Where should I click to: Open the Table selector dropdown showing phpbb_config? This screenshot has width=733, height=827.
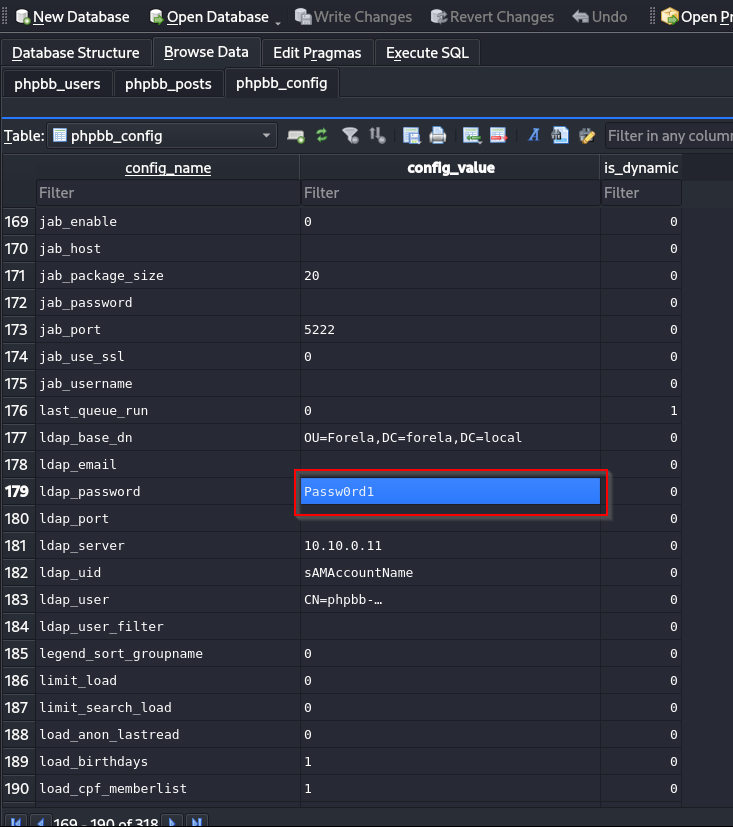(x=163, y=136)
